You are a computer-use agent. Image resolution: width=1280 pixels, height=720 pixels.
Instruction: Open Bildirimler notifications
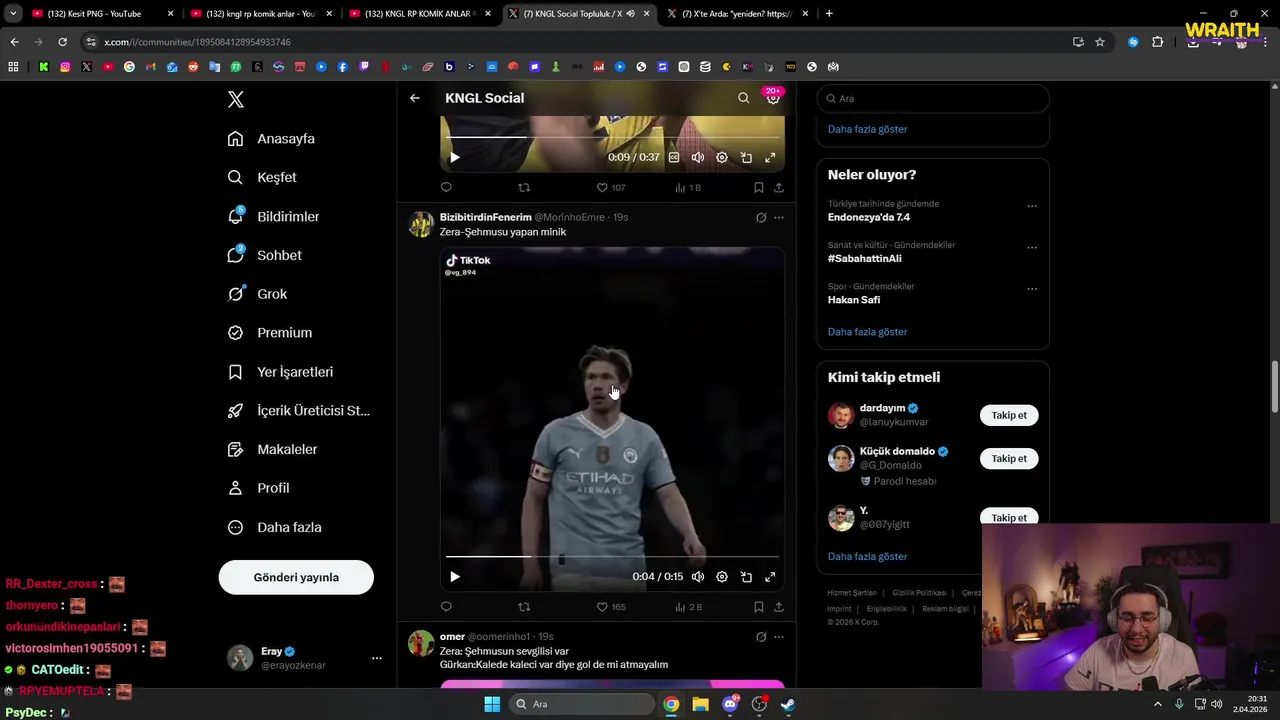[273, 216]
